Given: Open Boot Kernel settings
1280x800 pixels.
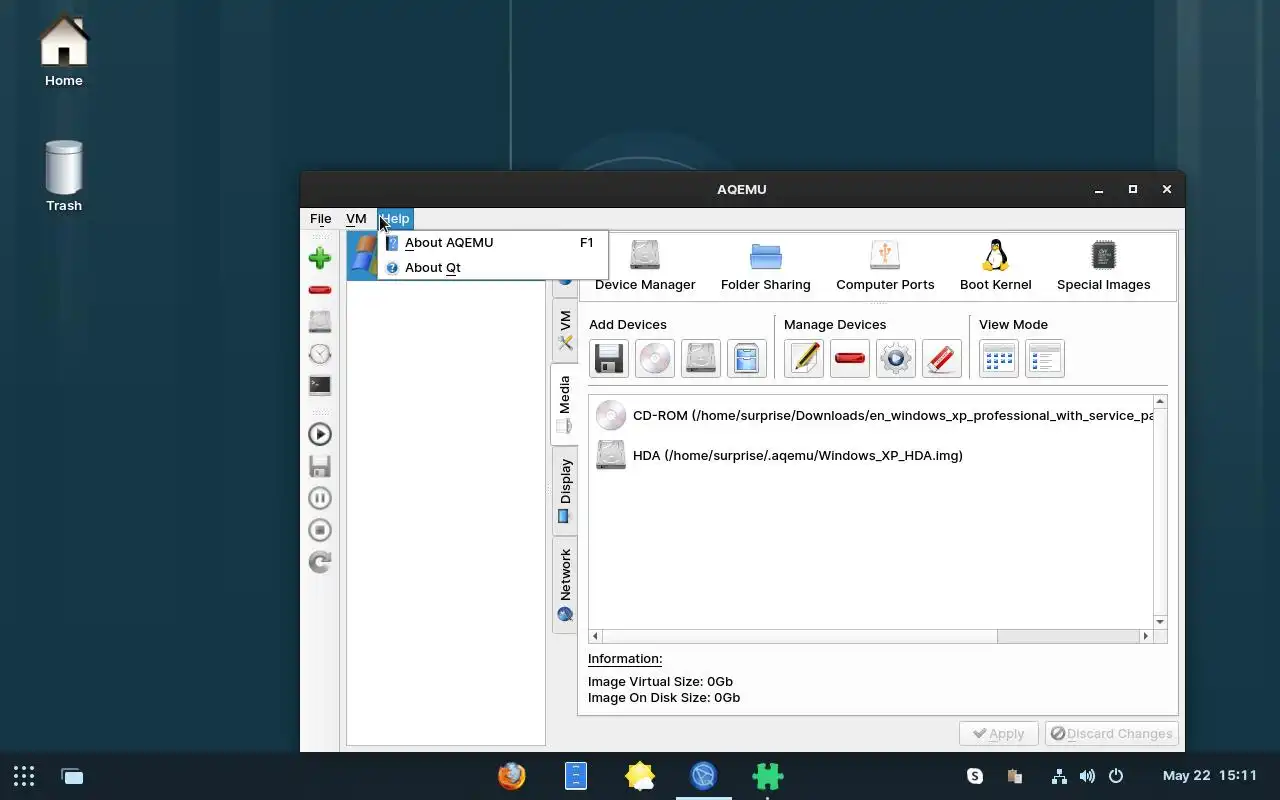Looking at the screenshot, I should point(995,266).
